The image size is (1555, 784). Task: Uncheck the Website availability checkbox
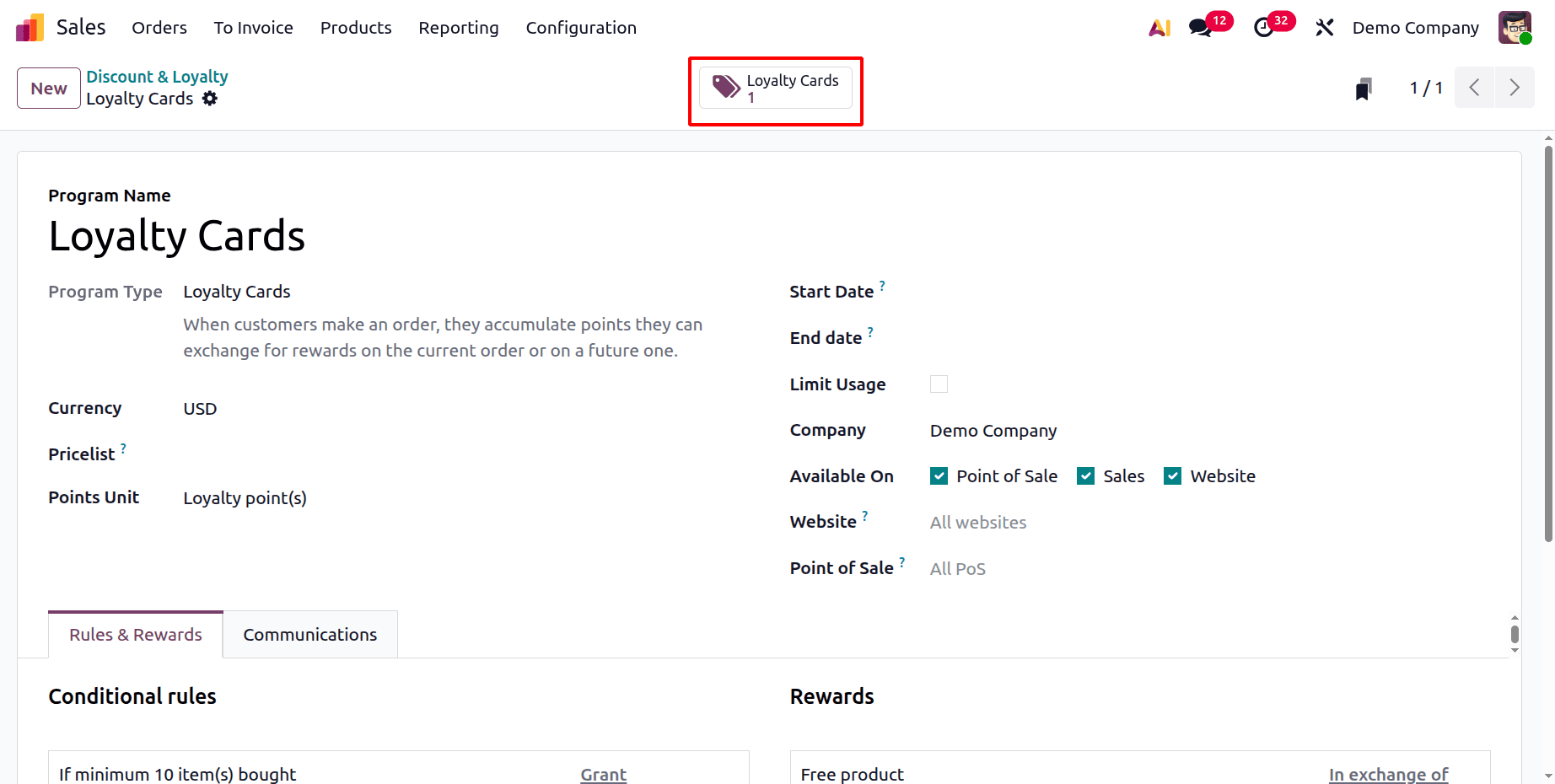(1172, 475)
